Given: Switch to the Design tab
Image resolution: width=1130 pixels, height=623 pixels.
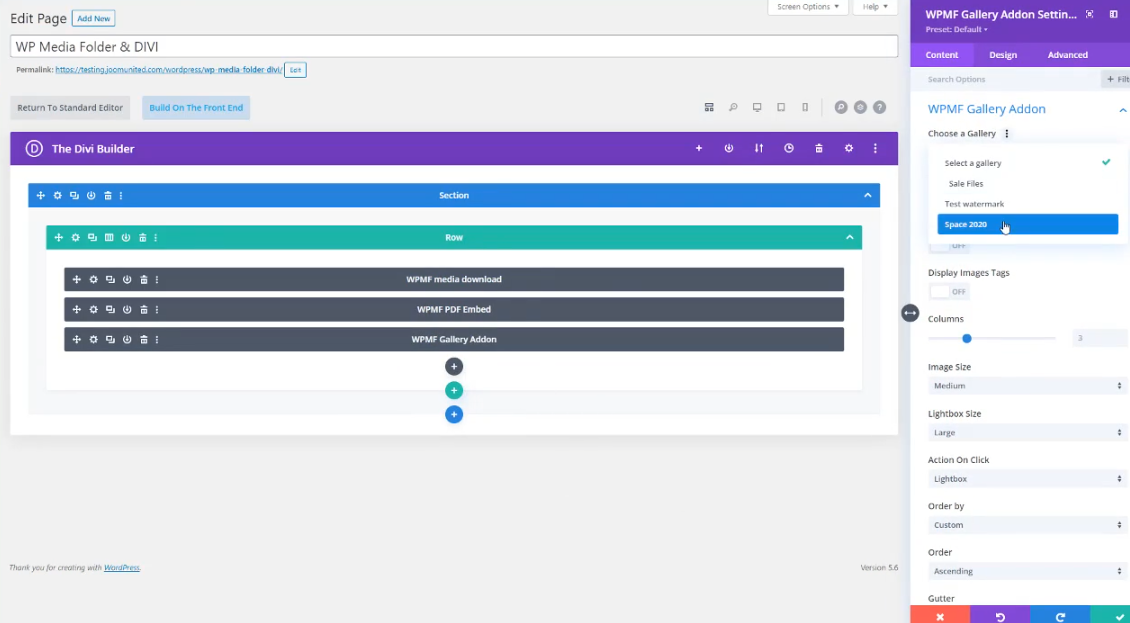Looking at the screenshot, I should pyautogui.click(x=1003, y=55).
